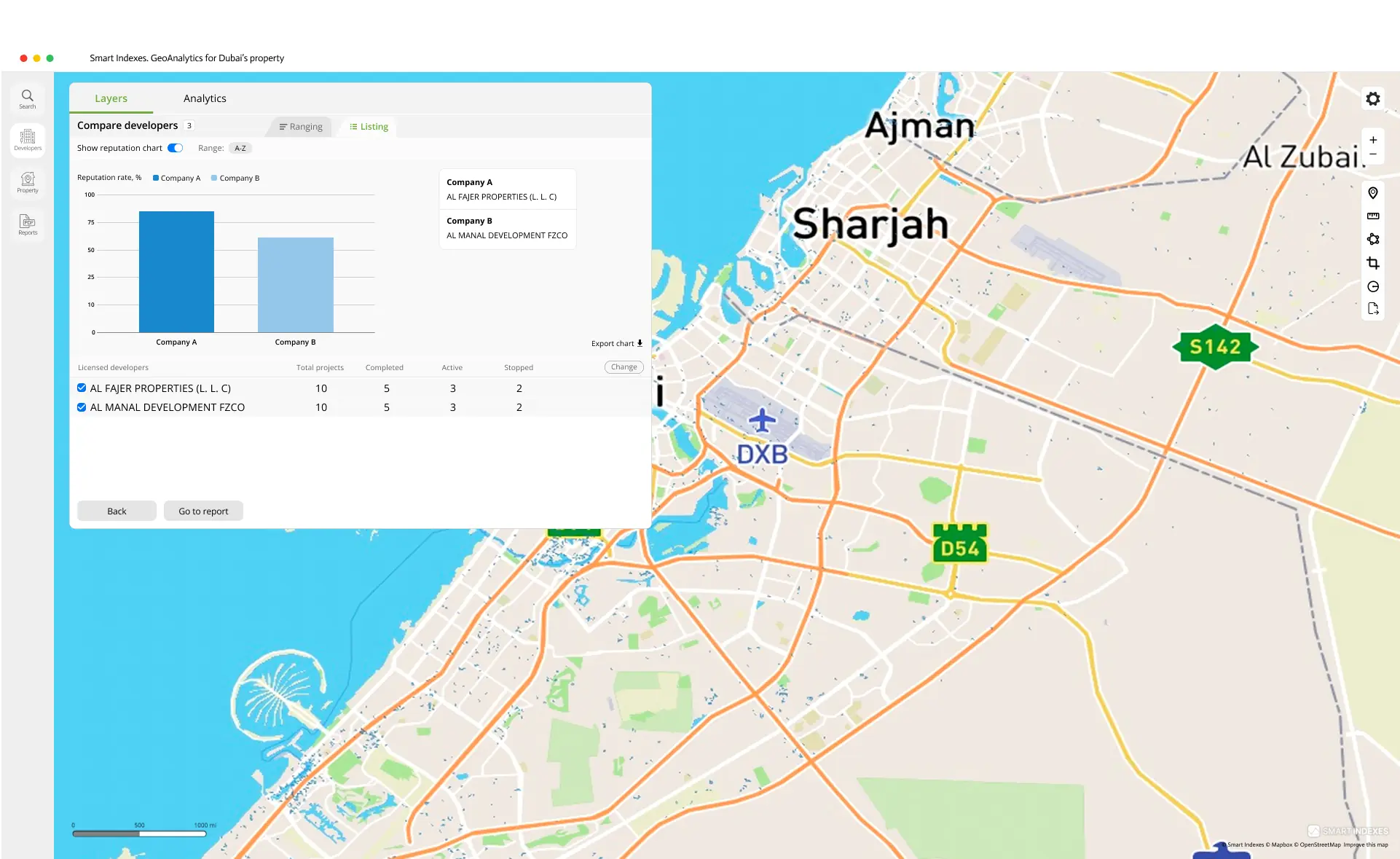Select the crop area map tool
This screenshot has height=859, width=1400.
coord(1372,263)
